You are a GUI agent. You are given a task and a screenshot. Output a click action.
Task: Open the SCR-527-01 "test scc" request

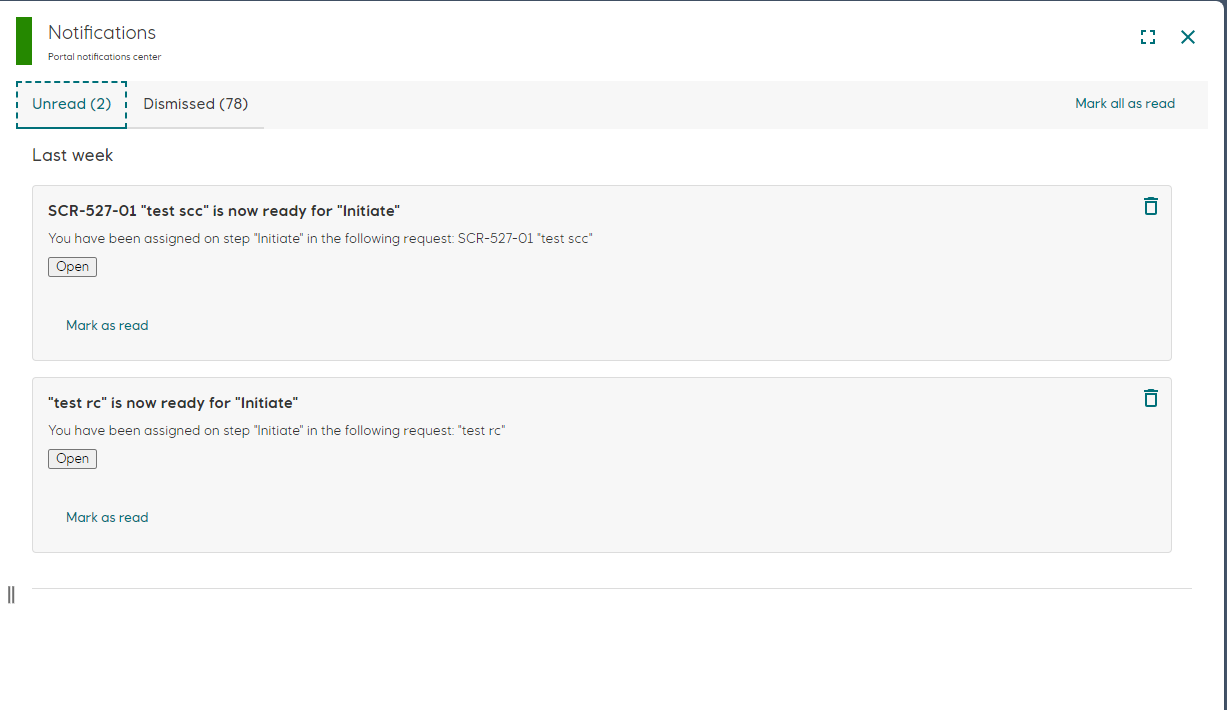72,266
